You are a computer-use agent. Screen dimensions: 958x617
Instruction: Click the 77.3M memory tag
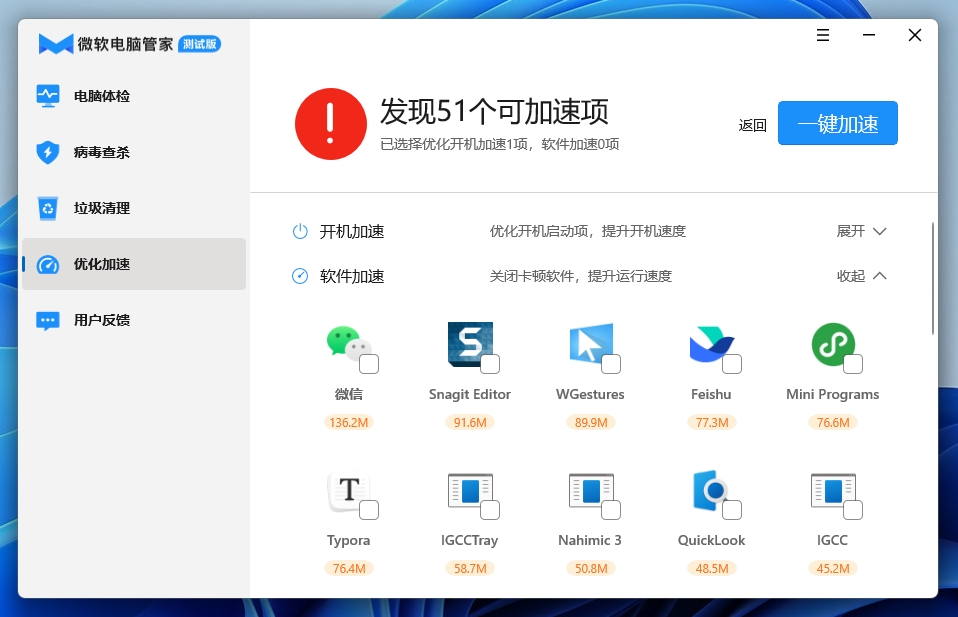pos(712,423)
